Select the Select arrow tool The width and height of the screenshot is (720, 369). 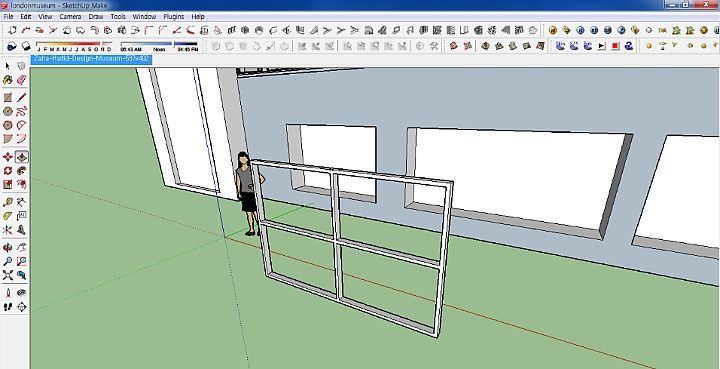click(8, 66)
